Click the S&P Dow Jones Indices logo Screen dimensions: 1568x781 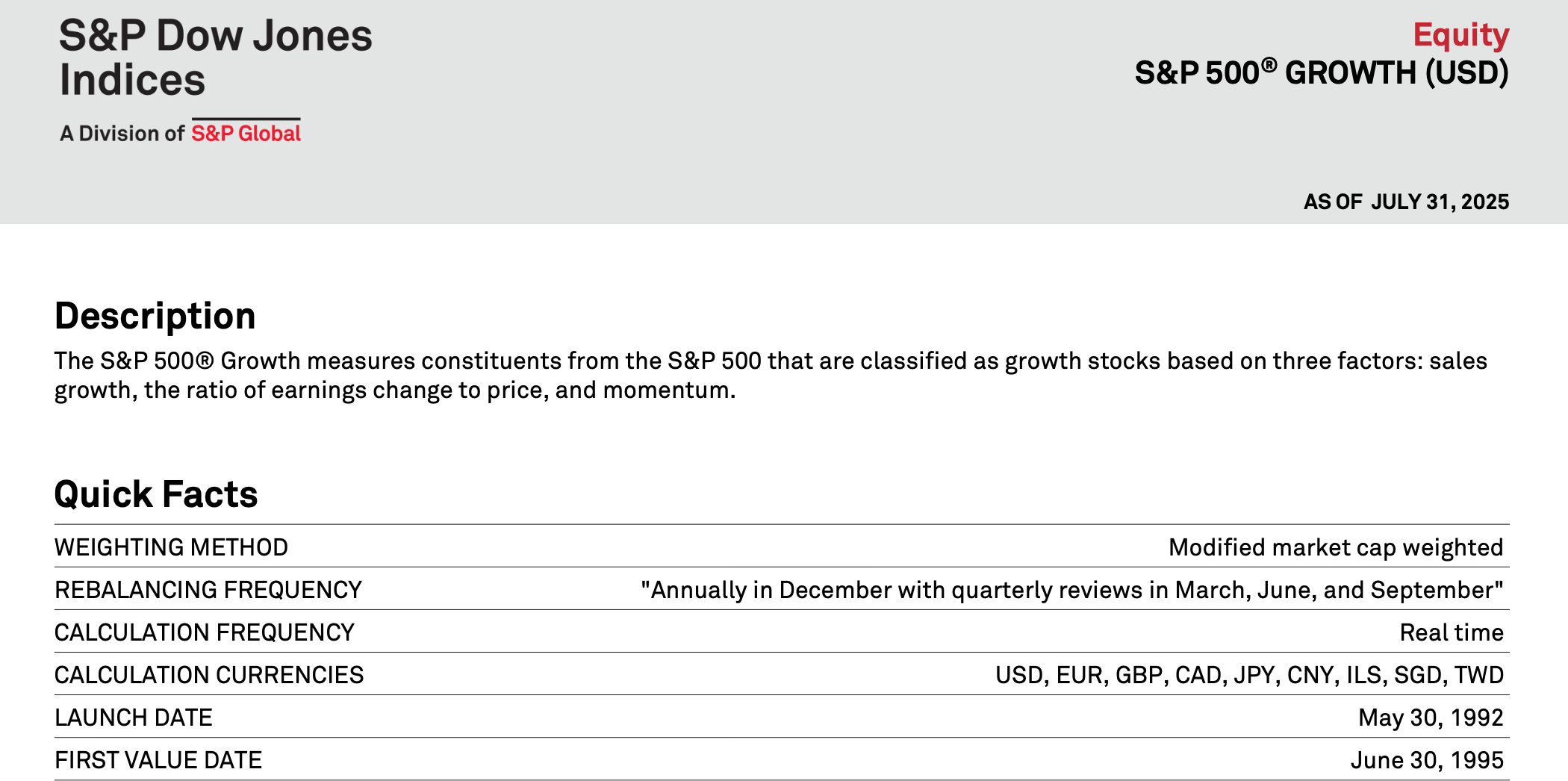pyautogui.click(x=215, y=57)
